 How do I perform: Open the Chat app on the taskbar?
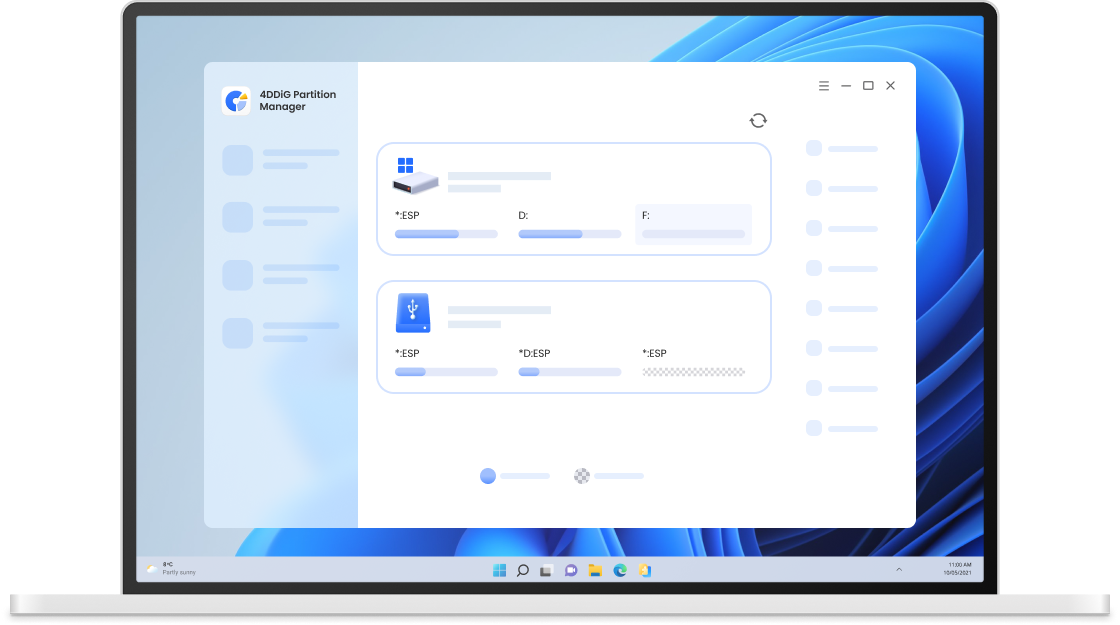pos(571,570)
